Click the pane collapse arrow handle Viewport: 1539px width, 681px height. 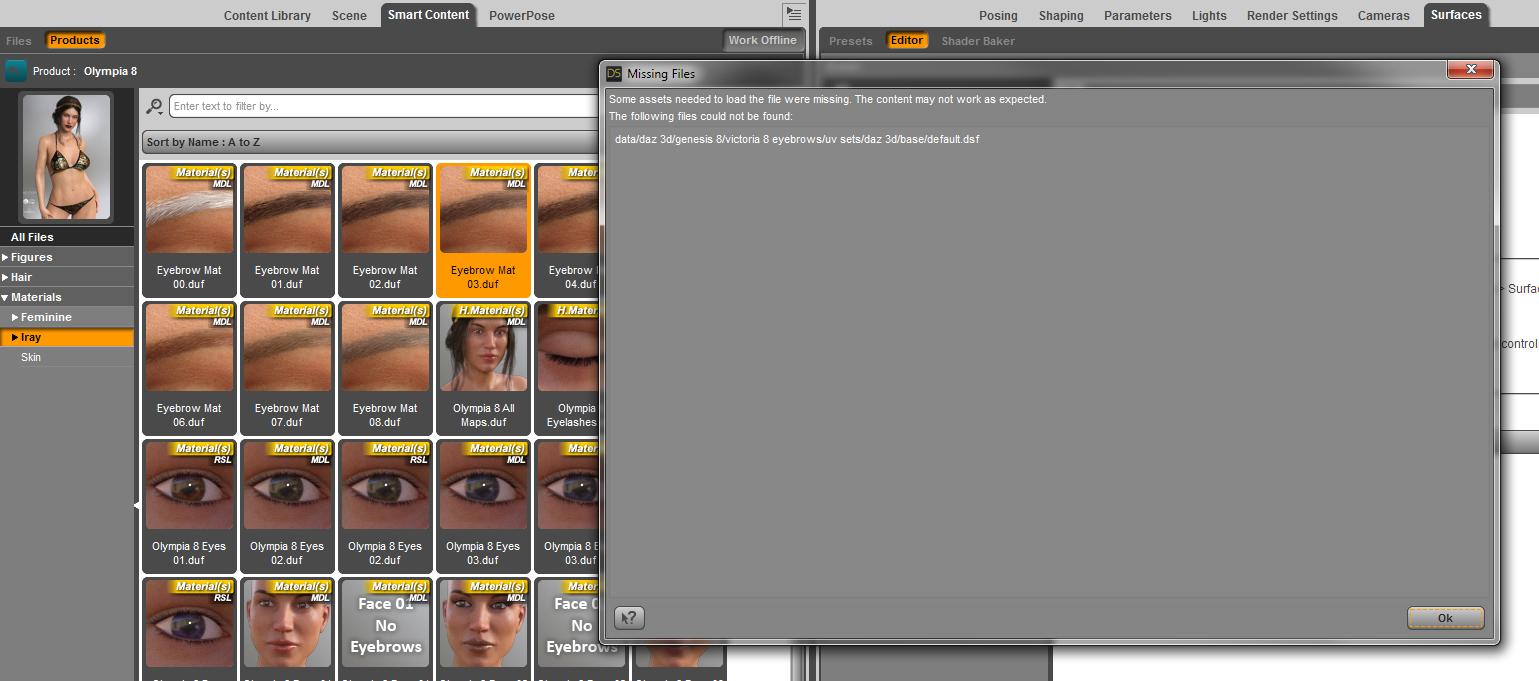point(137,506)
